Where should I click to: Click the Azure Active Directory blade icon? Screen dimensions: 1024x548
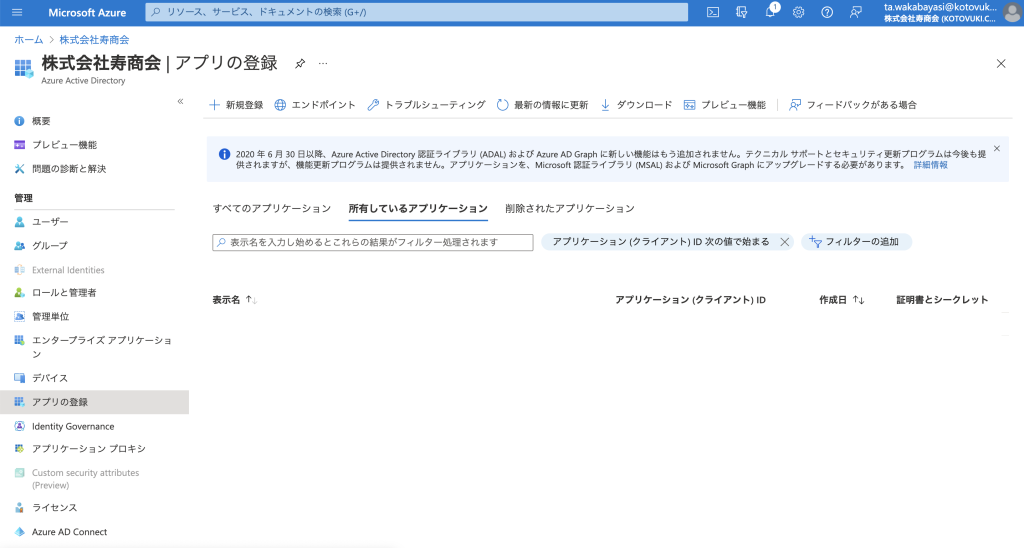click(24, 68)
